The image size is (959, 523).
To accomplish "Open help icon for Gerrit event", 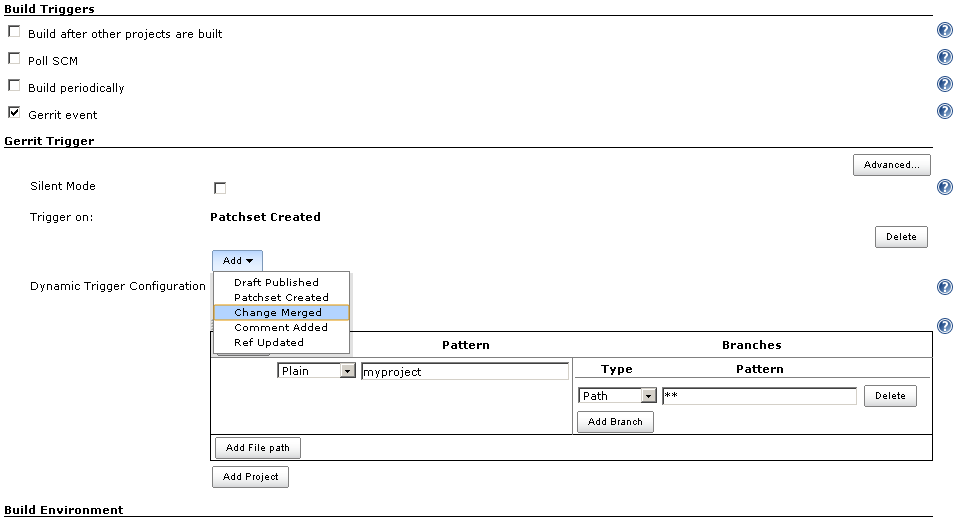I will [945, 111].
